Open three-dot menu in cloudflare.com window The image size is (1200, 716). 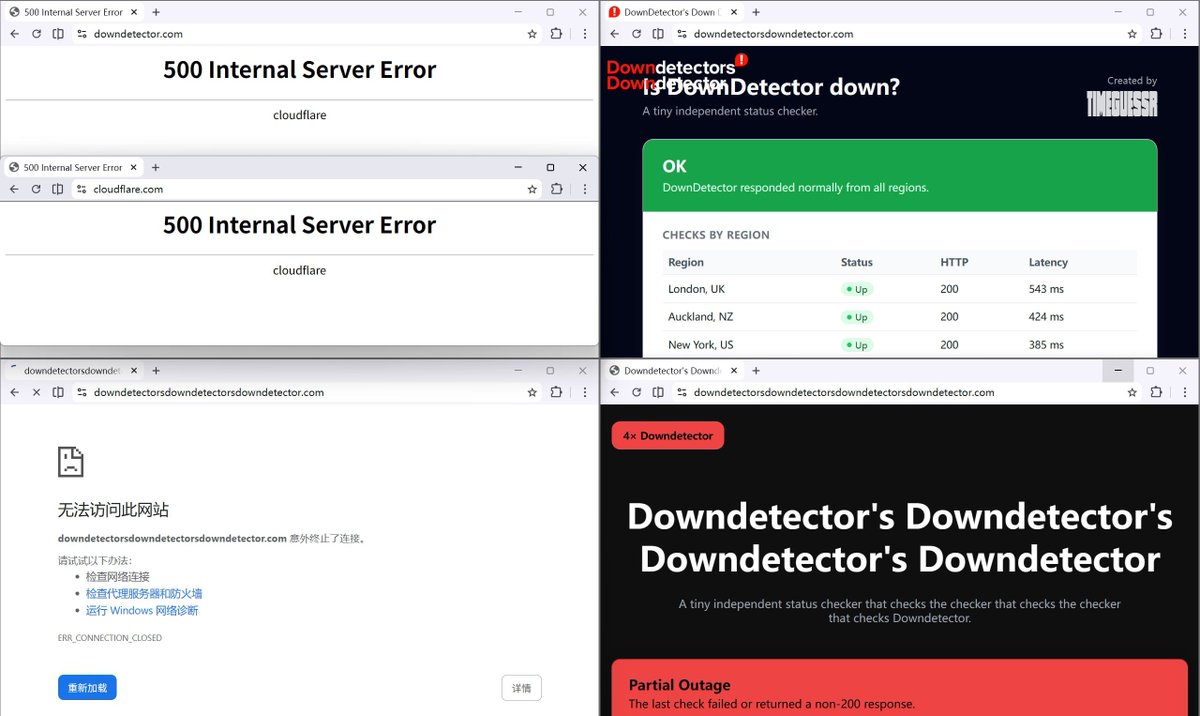coord(585,189)
